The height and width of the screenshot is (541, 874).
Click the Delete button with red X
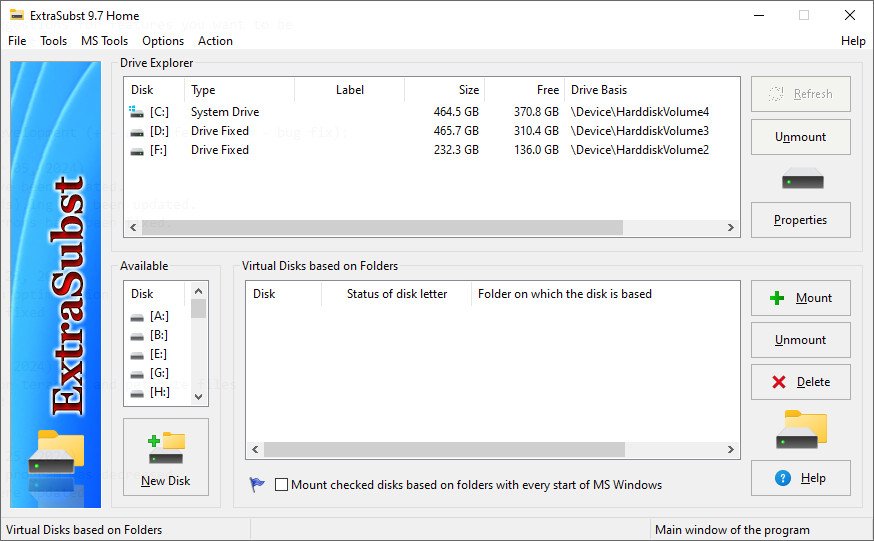(x=800, y=382)
